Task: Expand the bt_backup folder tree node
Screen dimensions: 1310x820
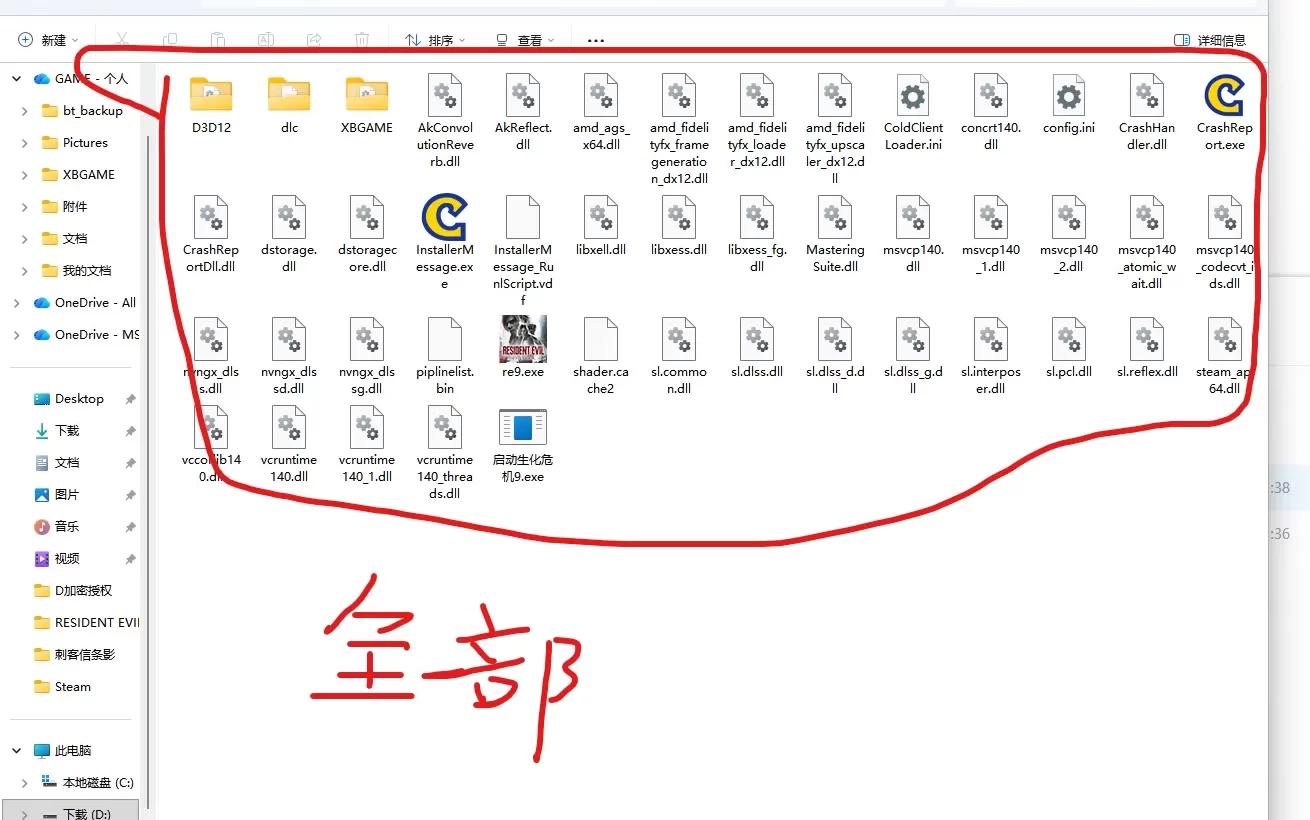Action: [24, 111]
